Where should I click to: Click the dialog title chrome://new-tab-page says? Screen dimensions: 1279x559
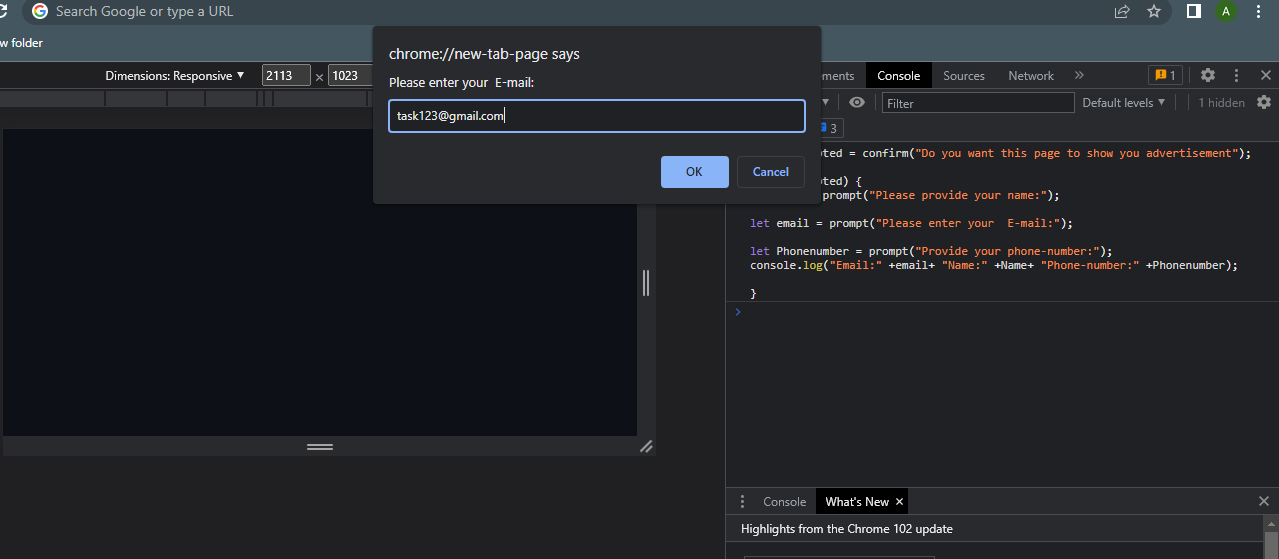point(484,54)
